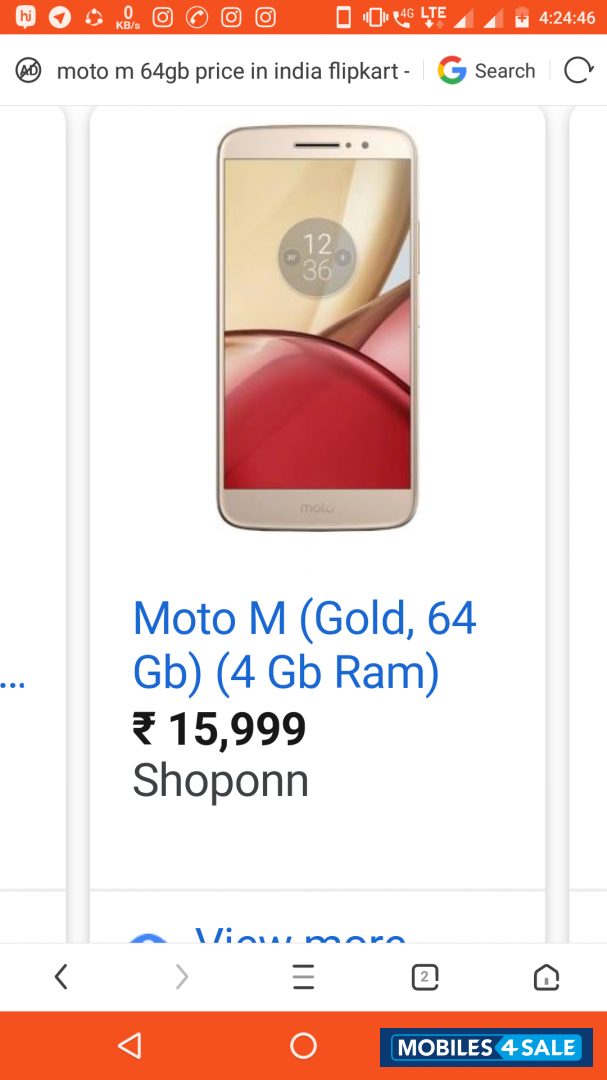
Task: Tap the Google Search icon in address bar
Action: (451, 70)
